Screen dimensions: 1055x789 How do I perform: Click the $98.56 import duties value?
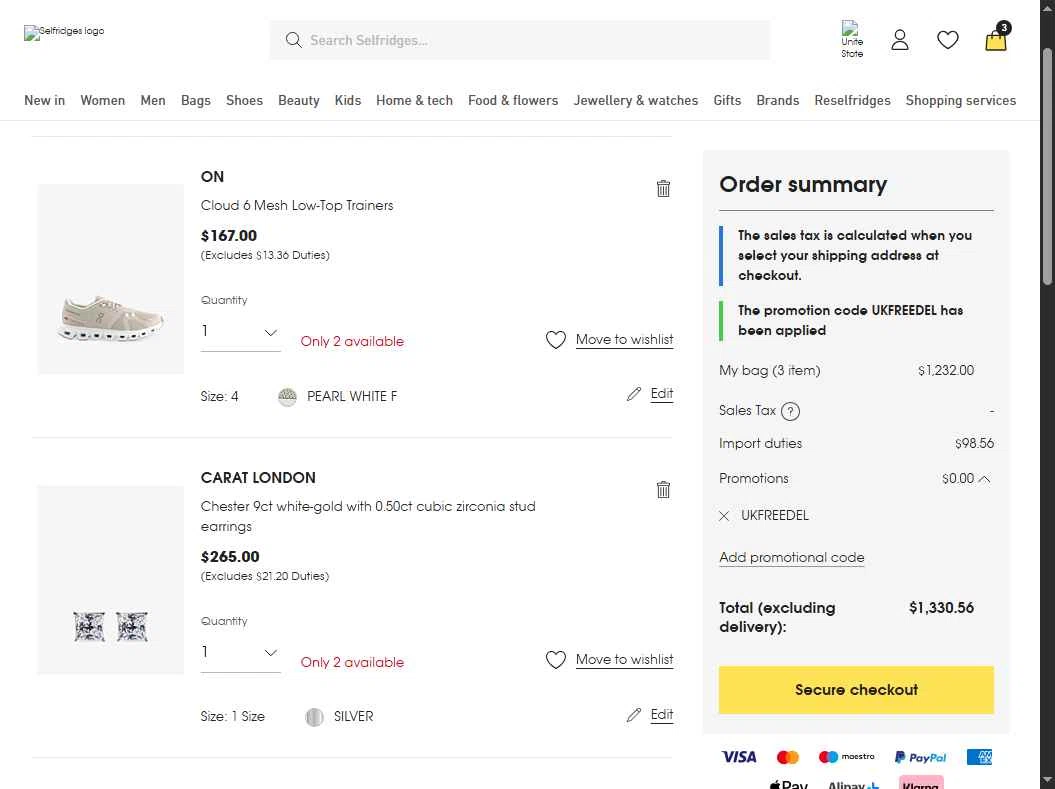[974, 444]
